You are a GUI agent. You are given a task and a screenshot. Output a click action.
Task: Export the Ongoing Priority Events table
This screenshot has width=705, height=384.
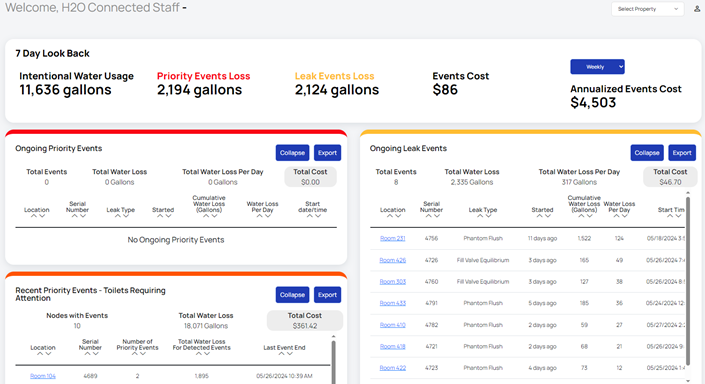coord(327,153)
